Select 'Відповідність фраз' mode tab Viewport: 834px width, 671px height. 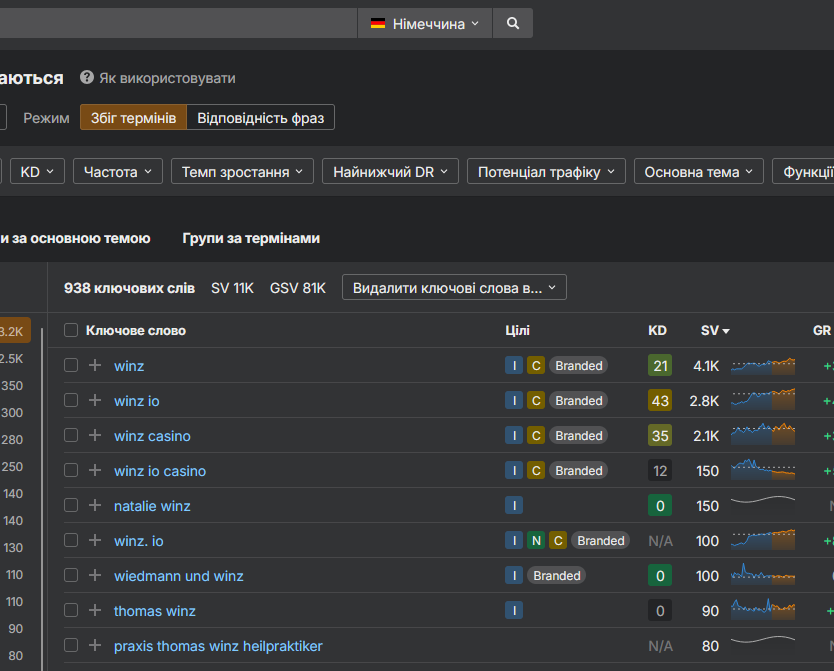pos(261,118)
